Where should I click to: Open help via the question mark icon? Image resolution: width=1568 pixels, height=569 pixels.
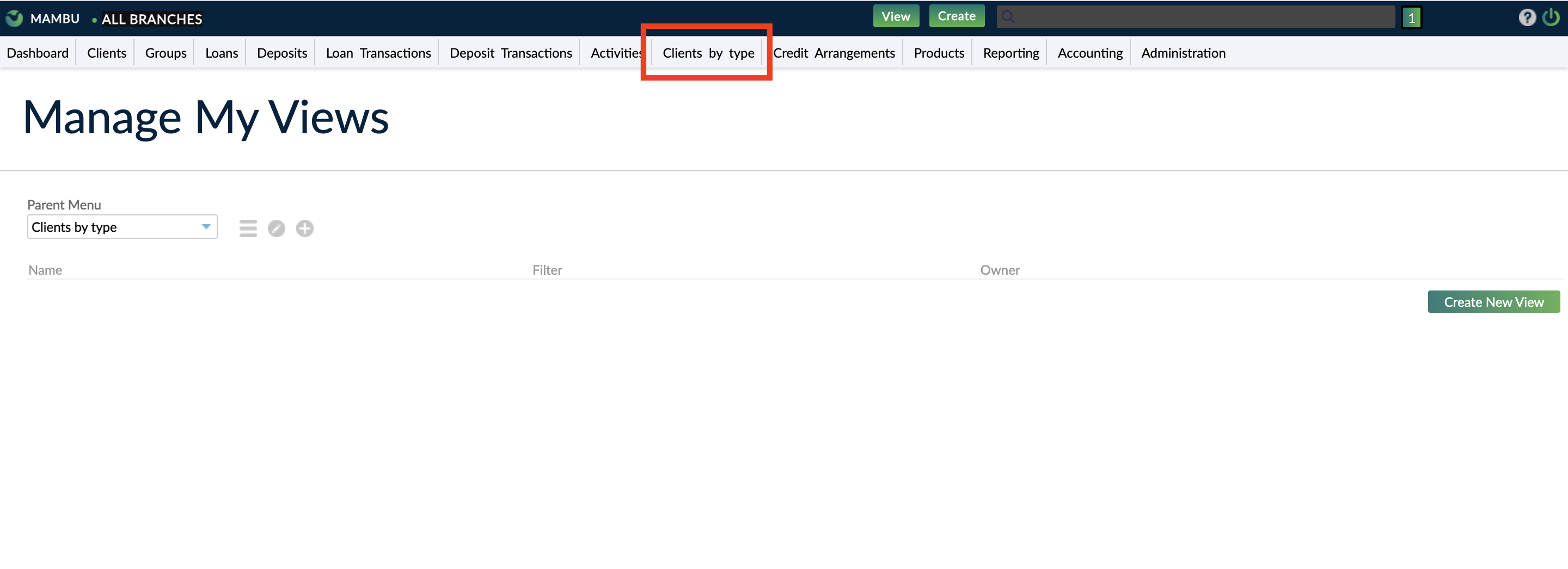1527,17
